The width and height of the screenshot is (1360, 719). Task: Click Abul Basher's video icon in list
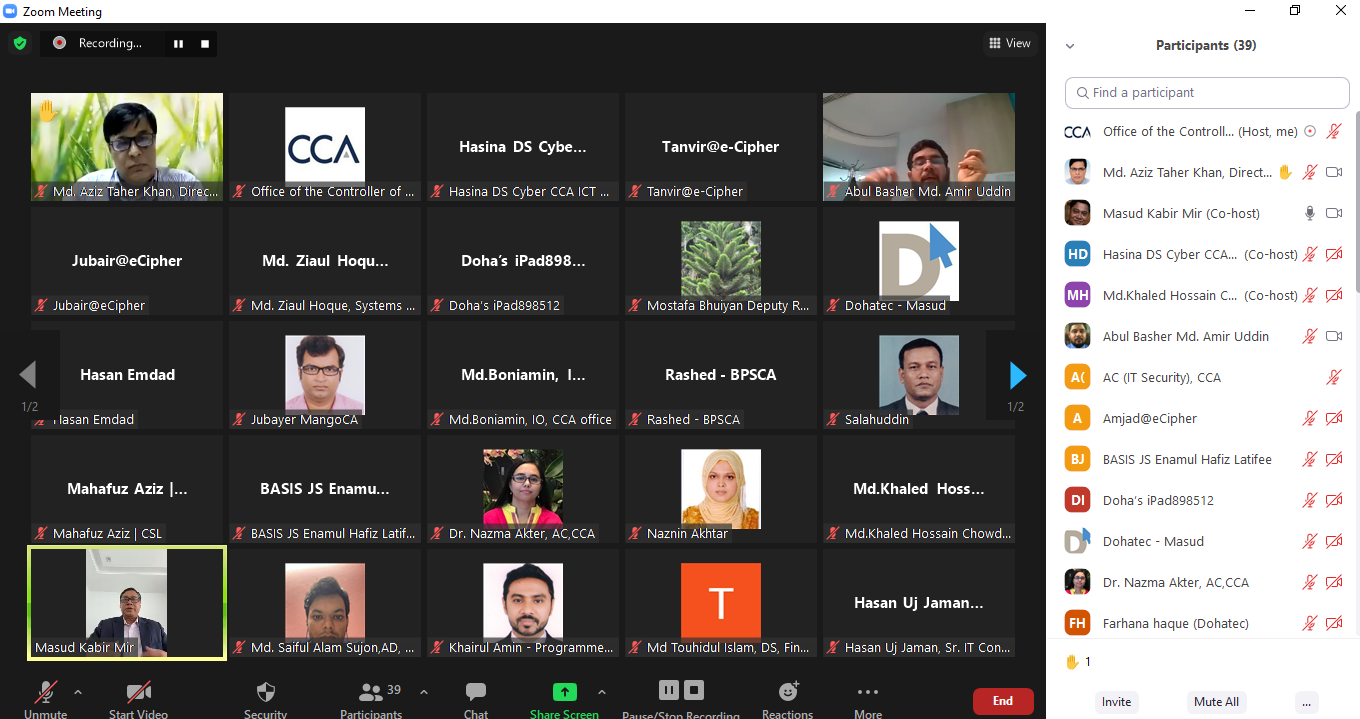point(1334,336)
